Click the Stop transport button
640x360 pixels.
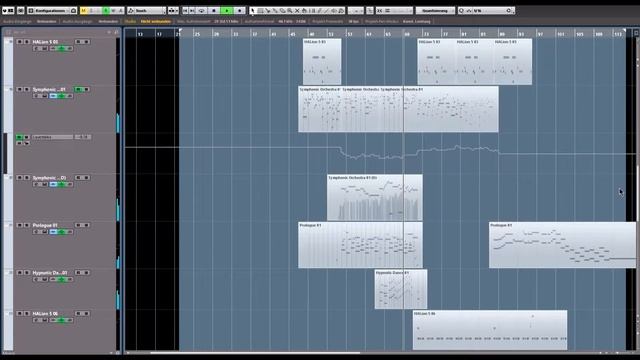click(214, 11)
